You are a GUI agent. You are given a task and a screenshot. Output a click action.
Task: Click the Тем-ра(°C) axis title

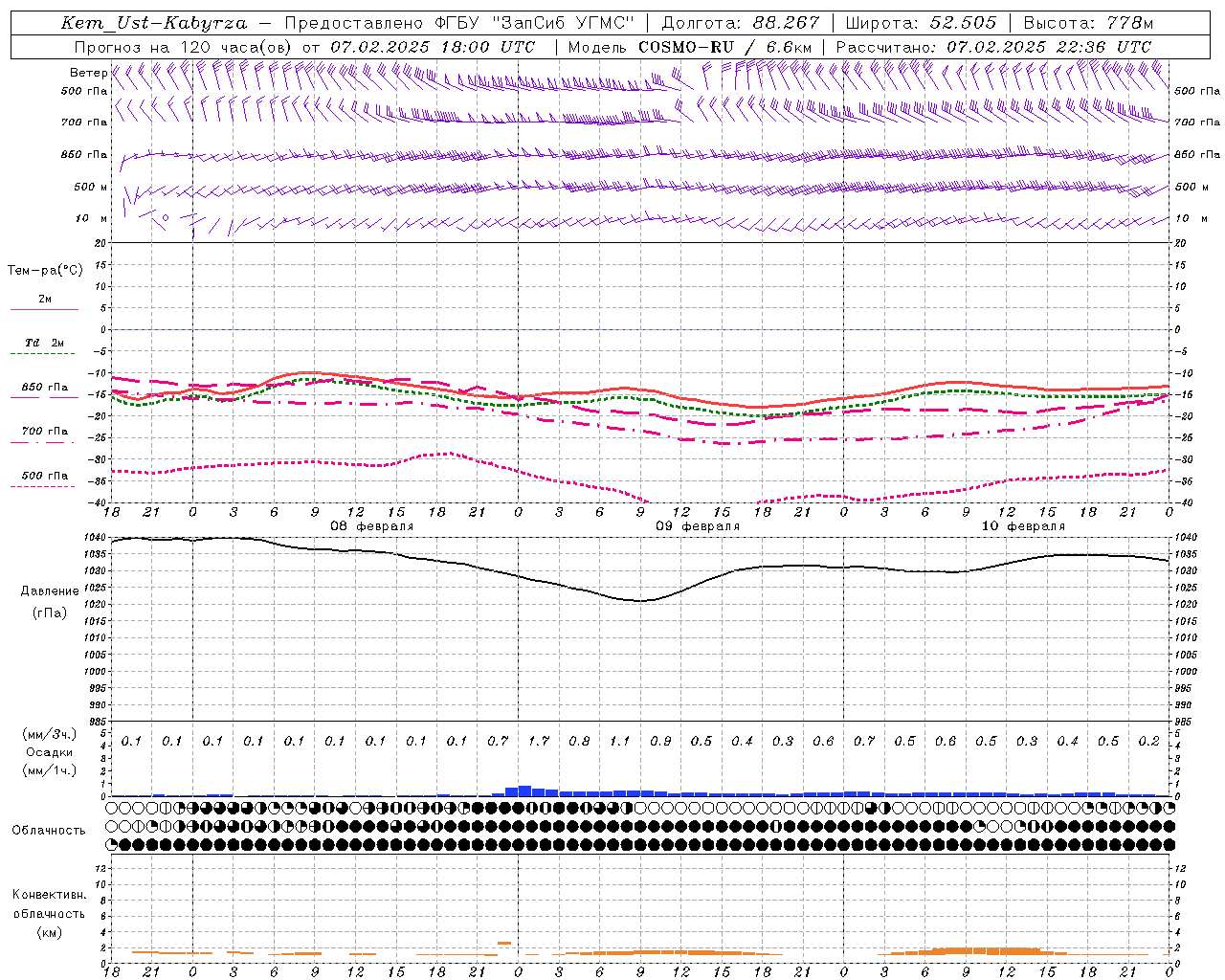tap(45, 271)
